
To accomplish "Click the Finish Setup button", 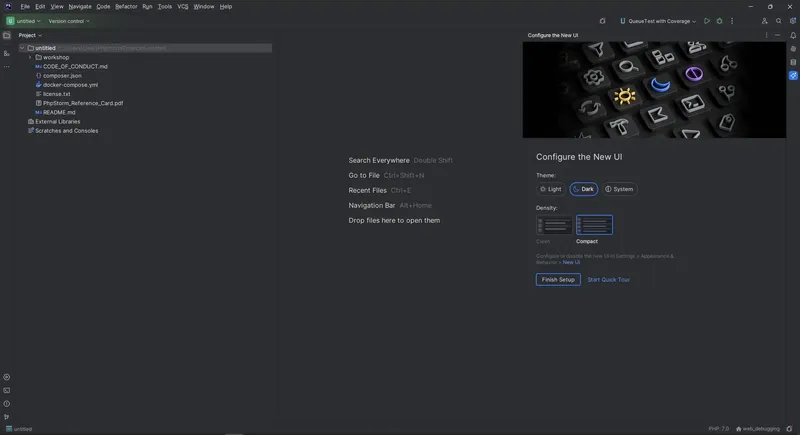I will click(558, 279).
